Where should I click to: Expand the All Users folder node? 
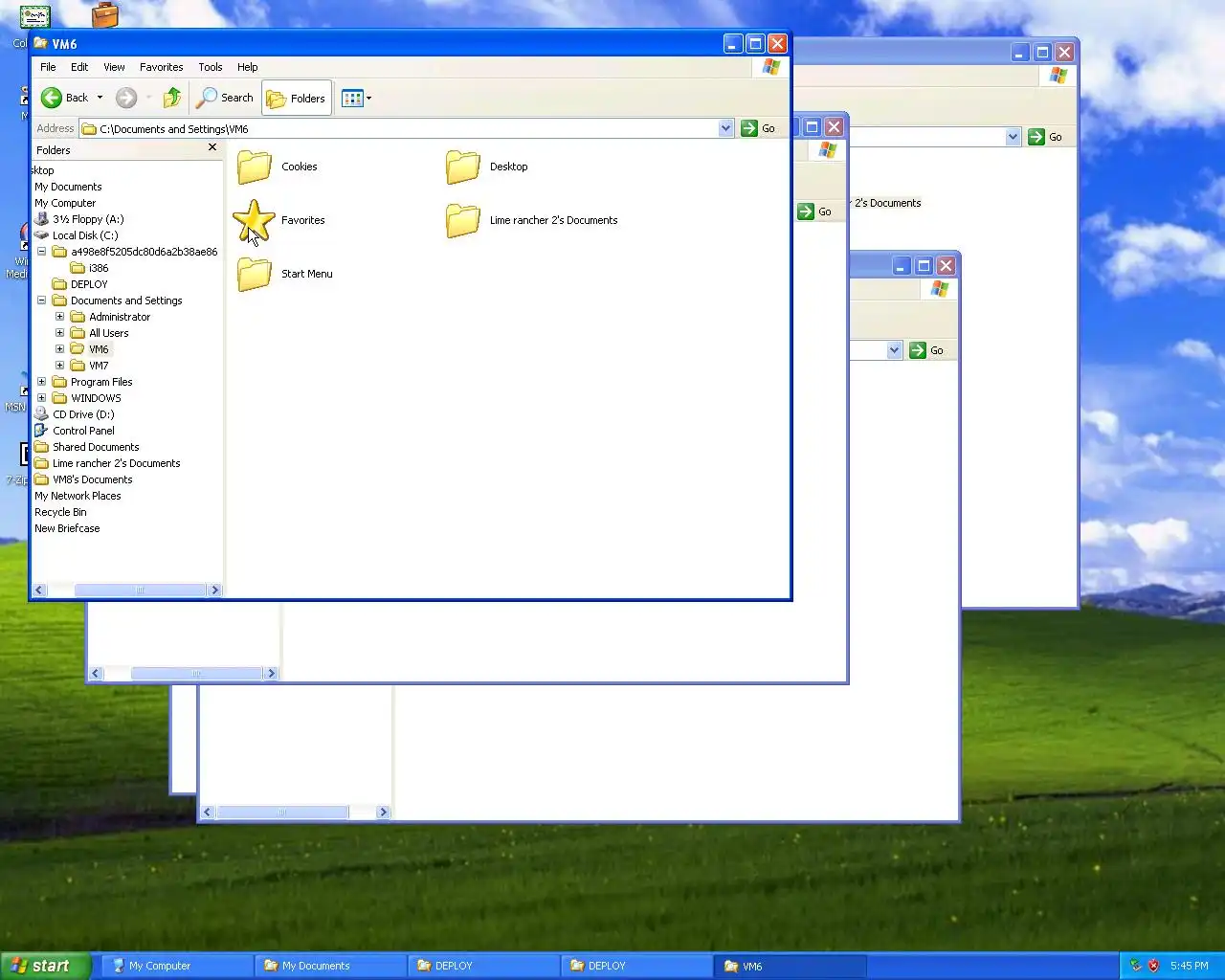click(59, 333)
